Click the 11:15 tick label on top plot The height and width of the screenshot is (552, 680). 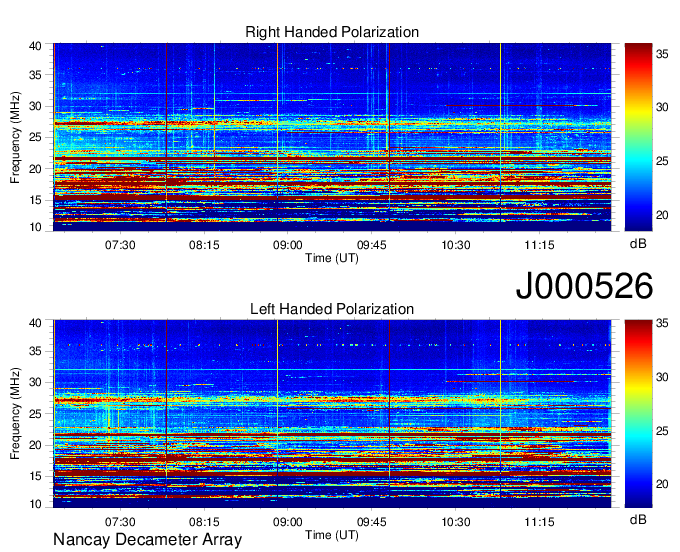click(539, 245)
